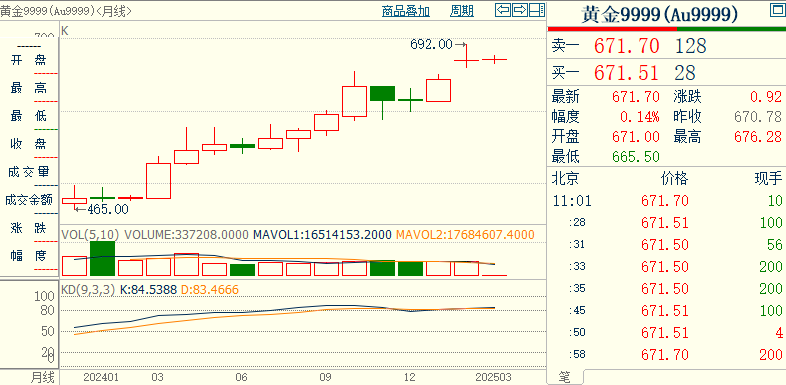Toggle the split panel layout icon

(x=537, y=10)
